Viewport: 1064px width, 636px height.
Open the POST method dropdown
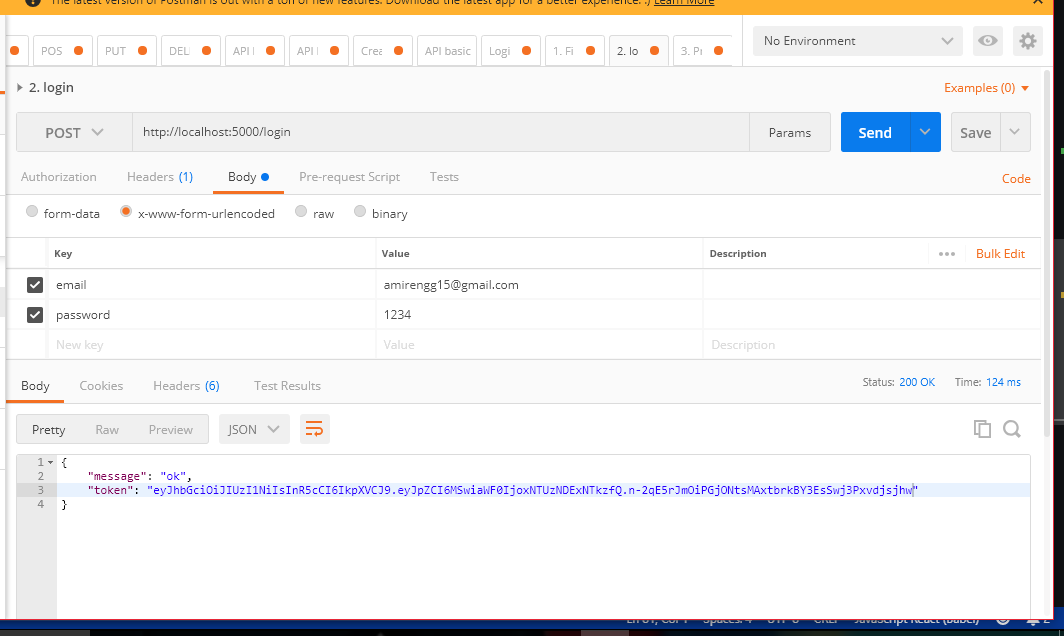coord(74,131)
